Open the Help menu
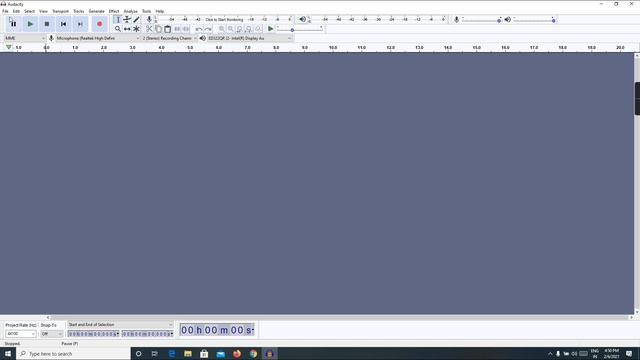The height and width of the screenshot is (360, 640). click(x=160, y=11)
